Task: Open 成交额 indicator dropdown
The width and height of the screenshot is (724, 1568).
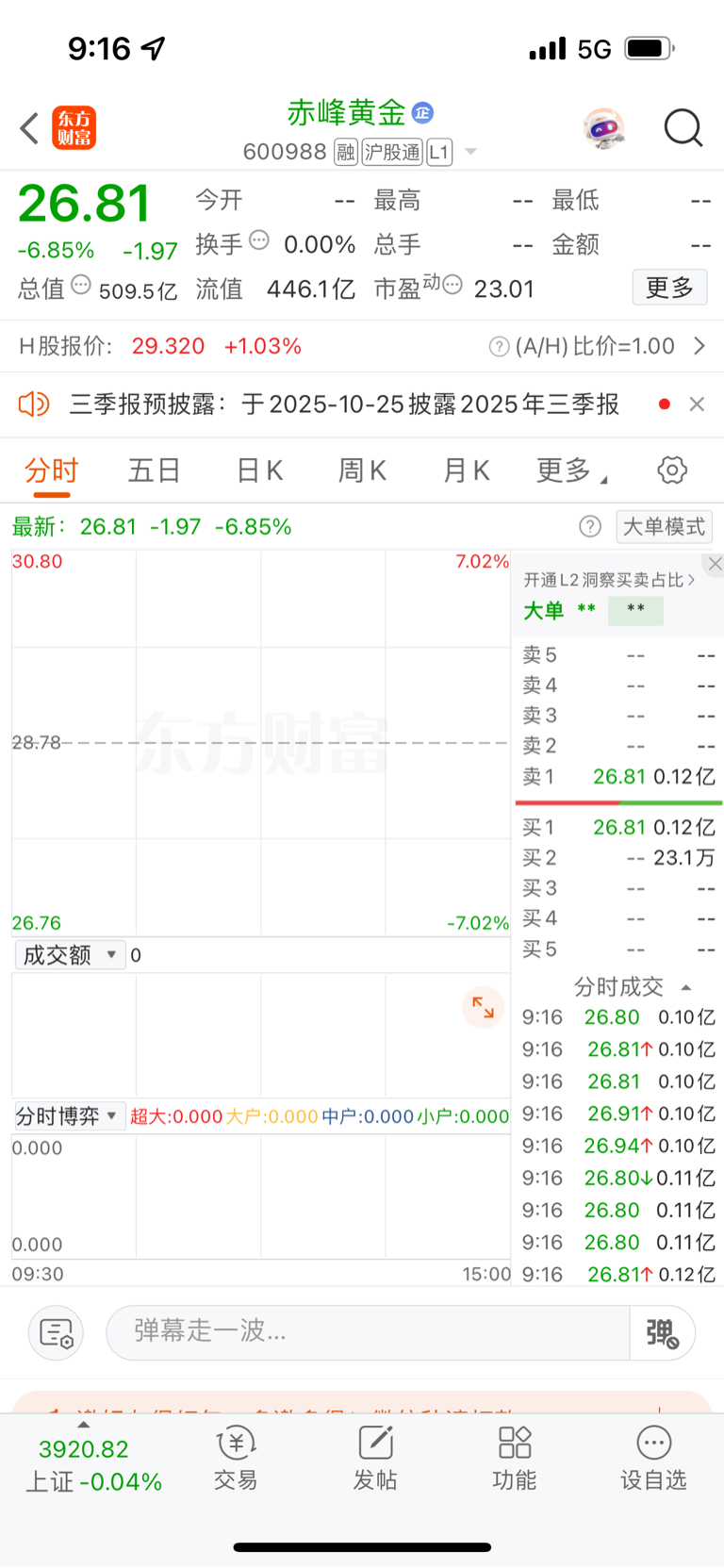Action: [70, 955]
